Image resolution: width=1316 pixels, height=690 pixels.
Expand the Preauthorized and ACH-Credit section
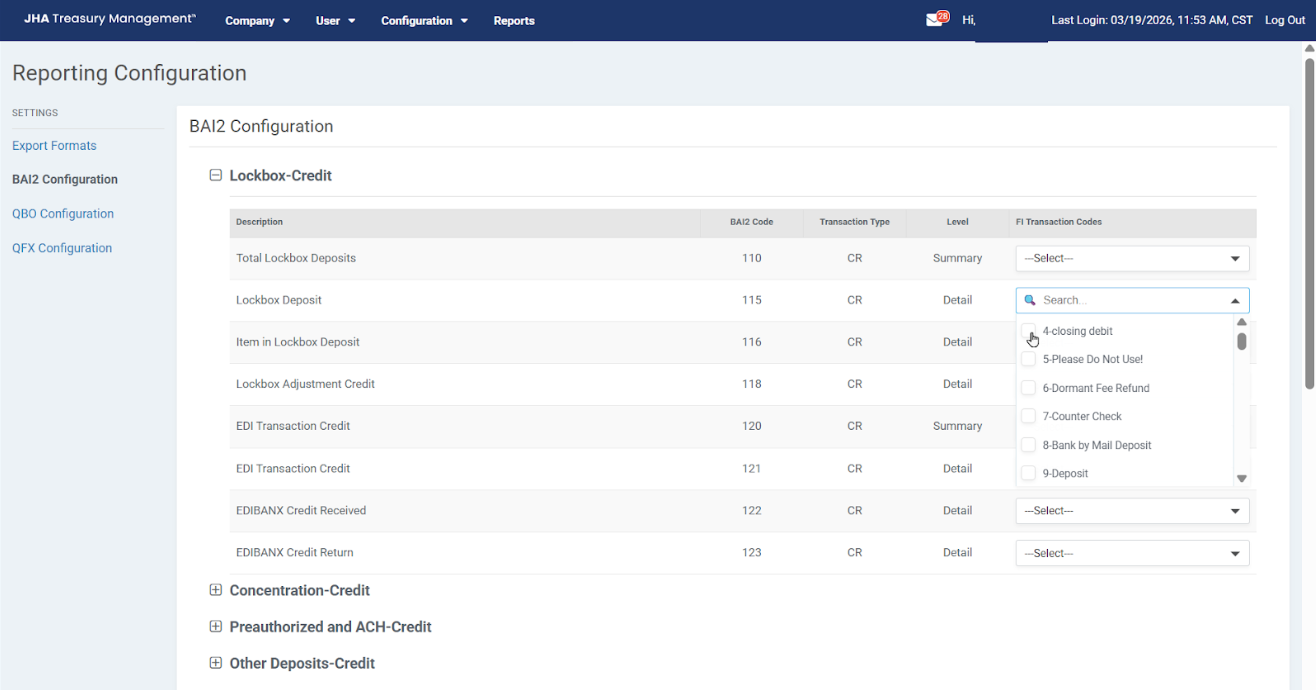point(215,627)
